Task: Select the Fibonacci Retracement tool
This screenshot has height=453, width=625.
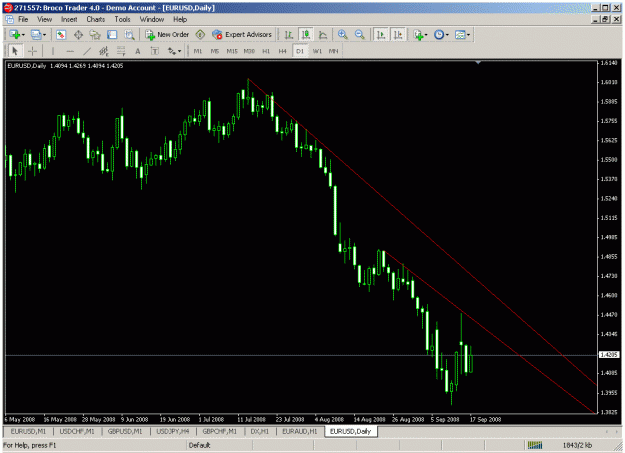Action: (x=121, y=51)
